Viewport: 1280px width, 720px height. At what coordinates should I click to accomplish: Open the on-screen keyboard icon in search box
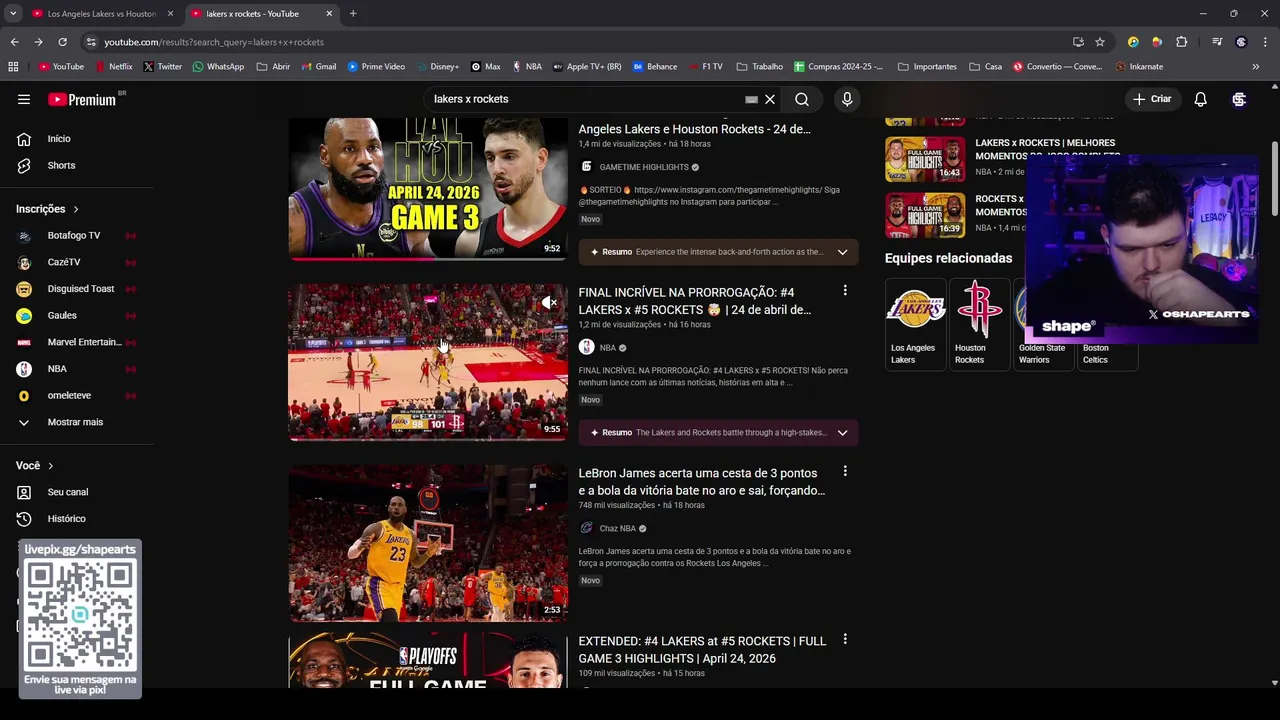pos(751,99)
